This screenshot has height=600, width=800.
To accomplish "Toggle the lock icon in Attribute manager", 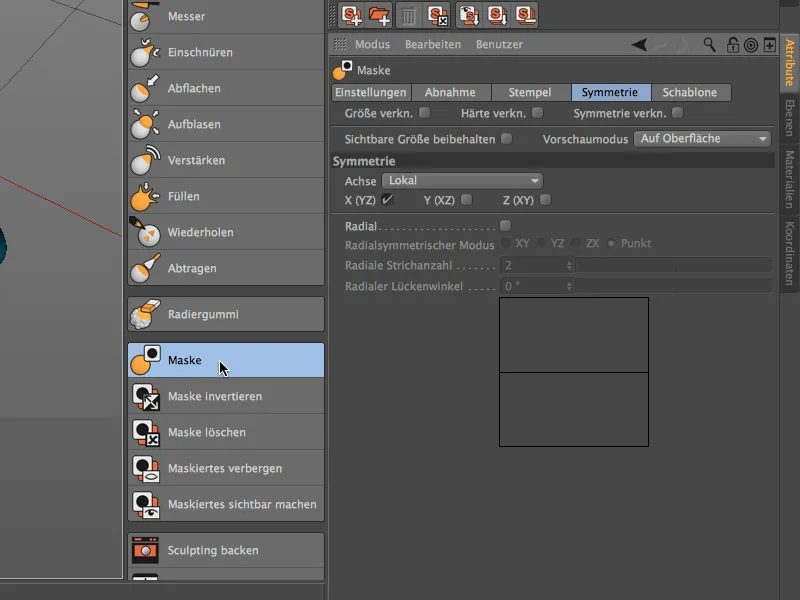I will (733, 45).
